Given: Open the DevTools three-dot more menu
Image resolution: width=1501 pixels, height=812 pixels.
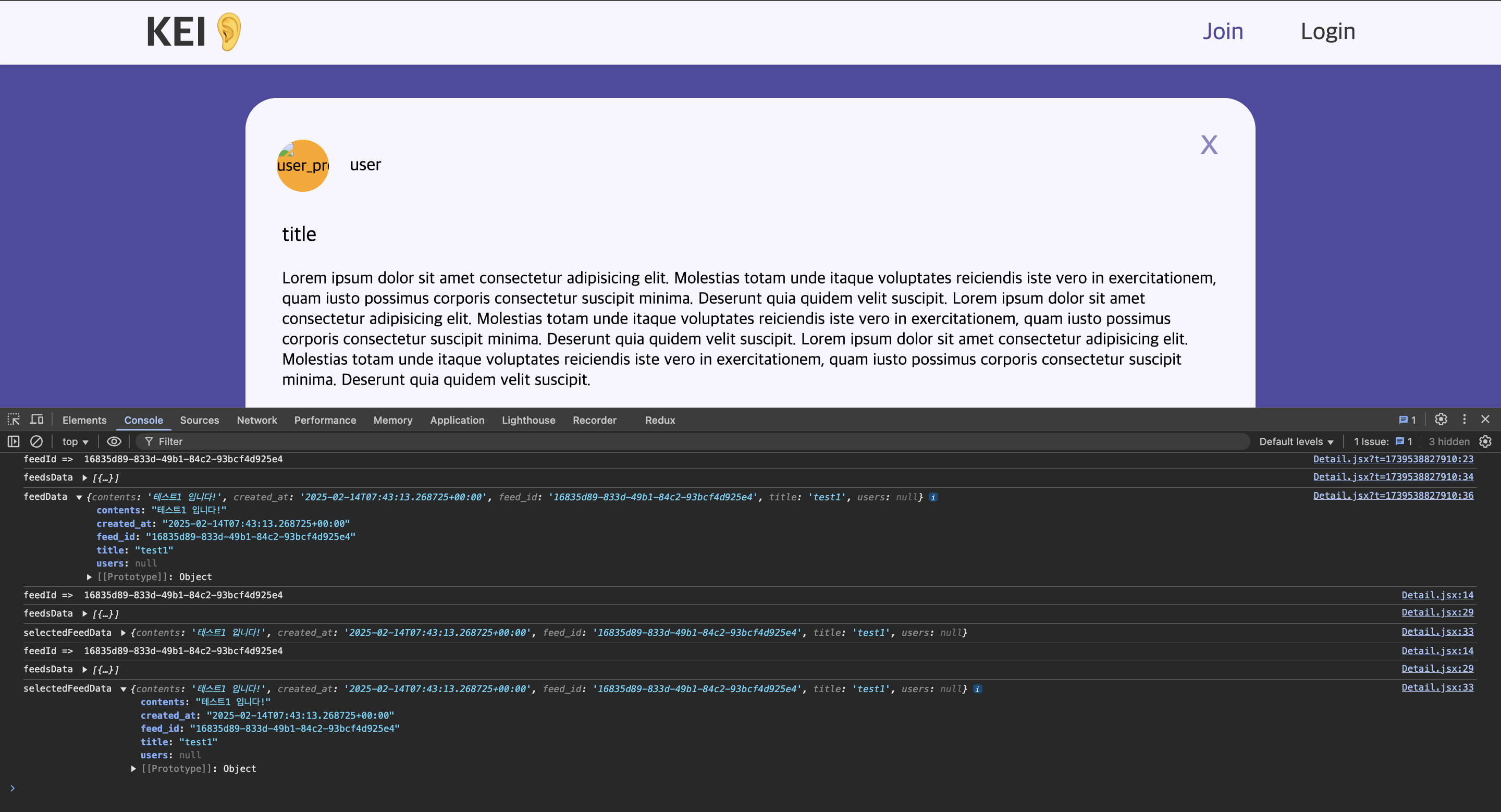Looking at the screenshot, I should pyautogui.click(x=1463, y=420).
